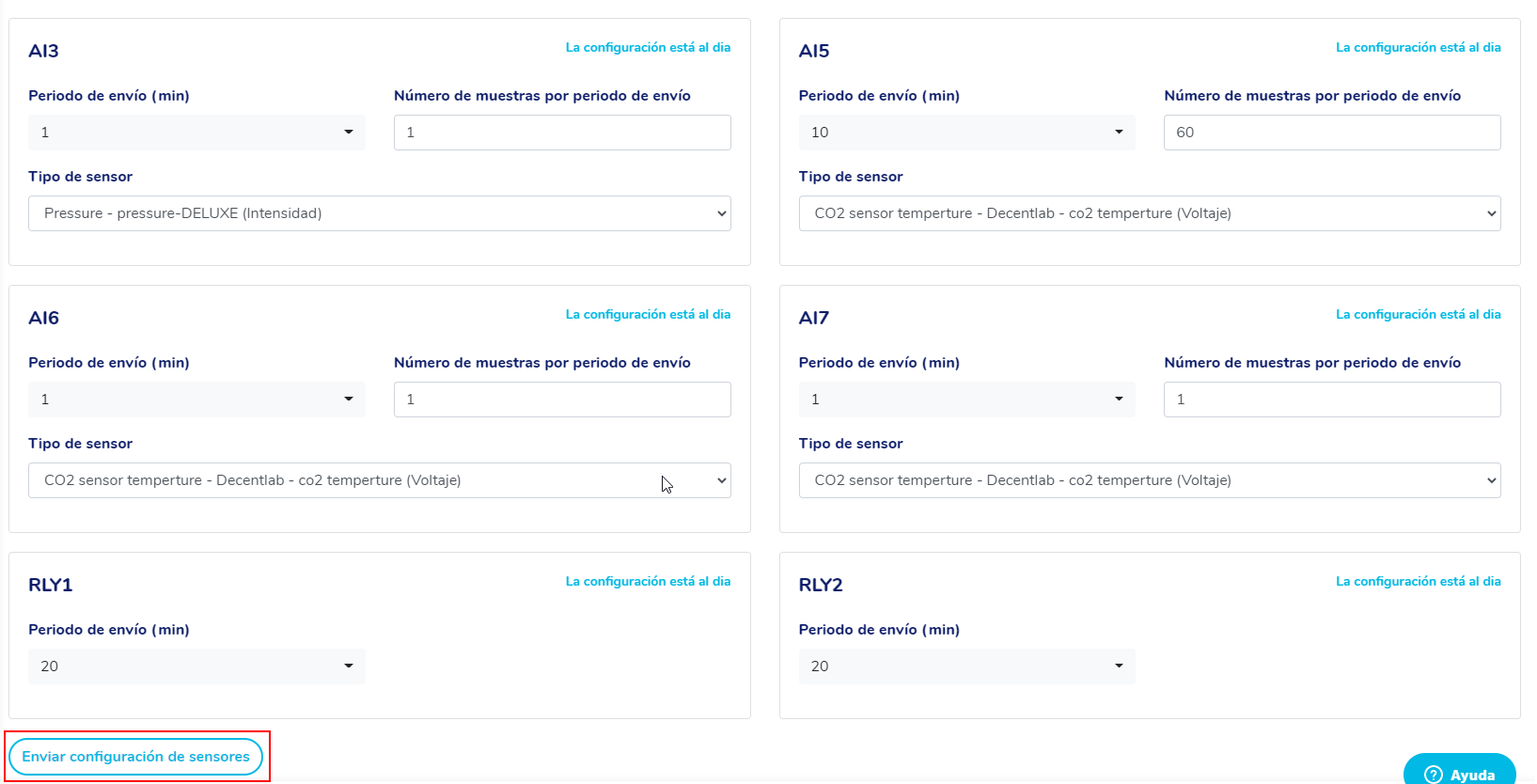
Task: Open AI5 Tipo de sensor selector
Action: tap(1149, 213)
